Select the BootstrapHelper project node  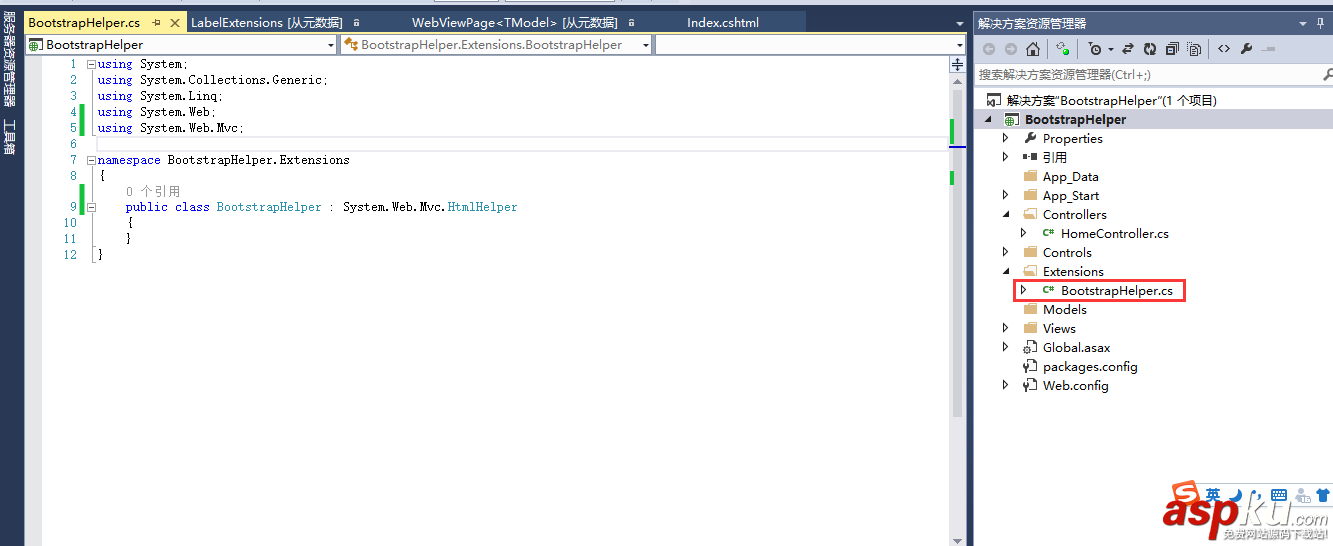tap(1075, 119)
